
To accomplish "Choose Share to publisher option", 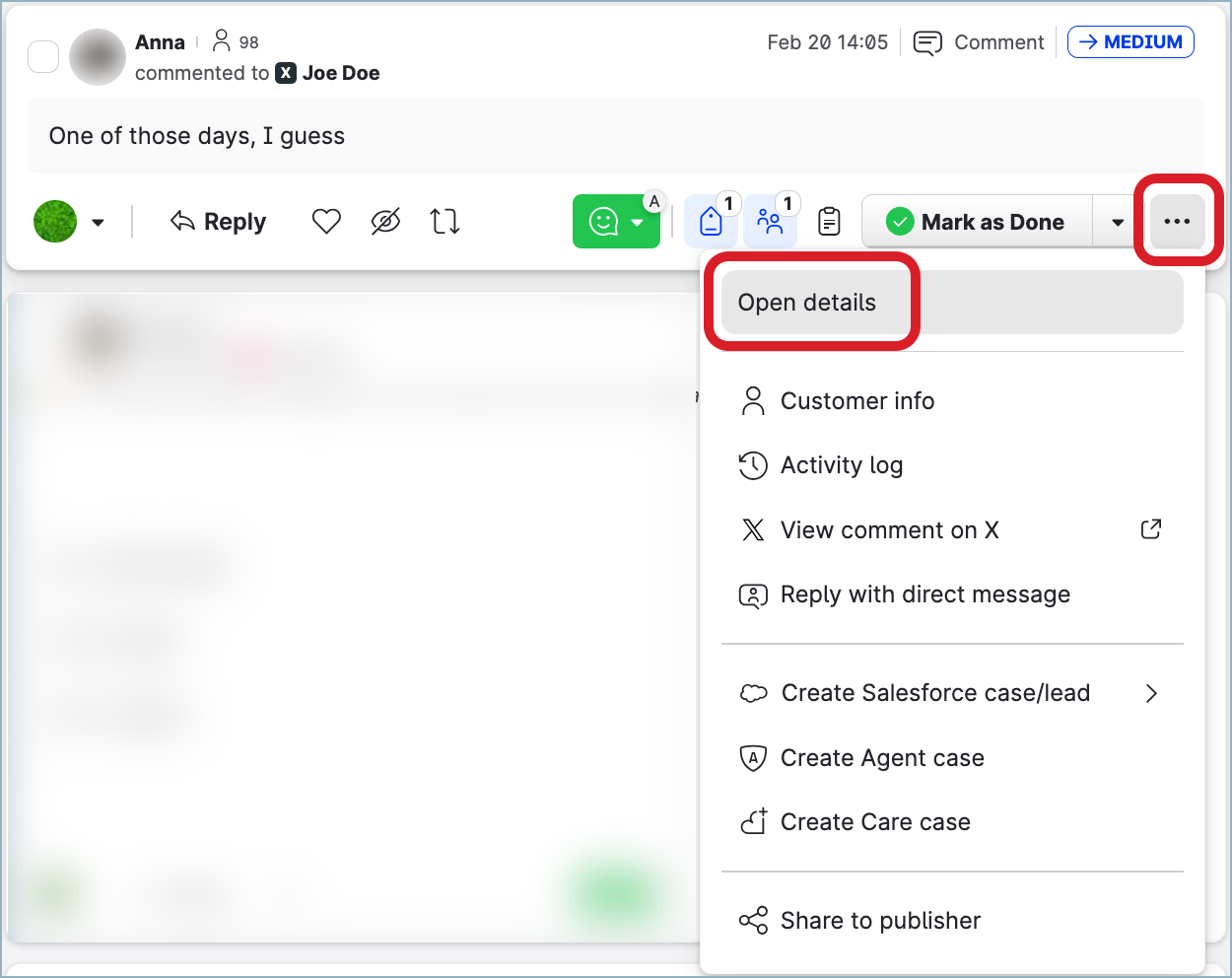I will tap(880, 921).
